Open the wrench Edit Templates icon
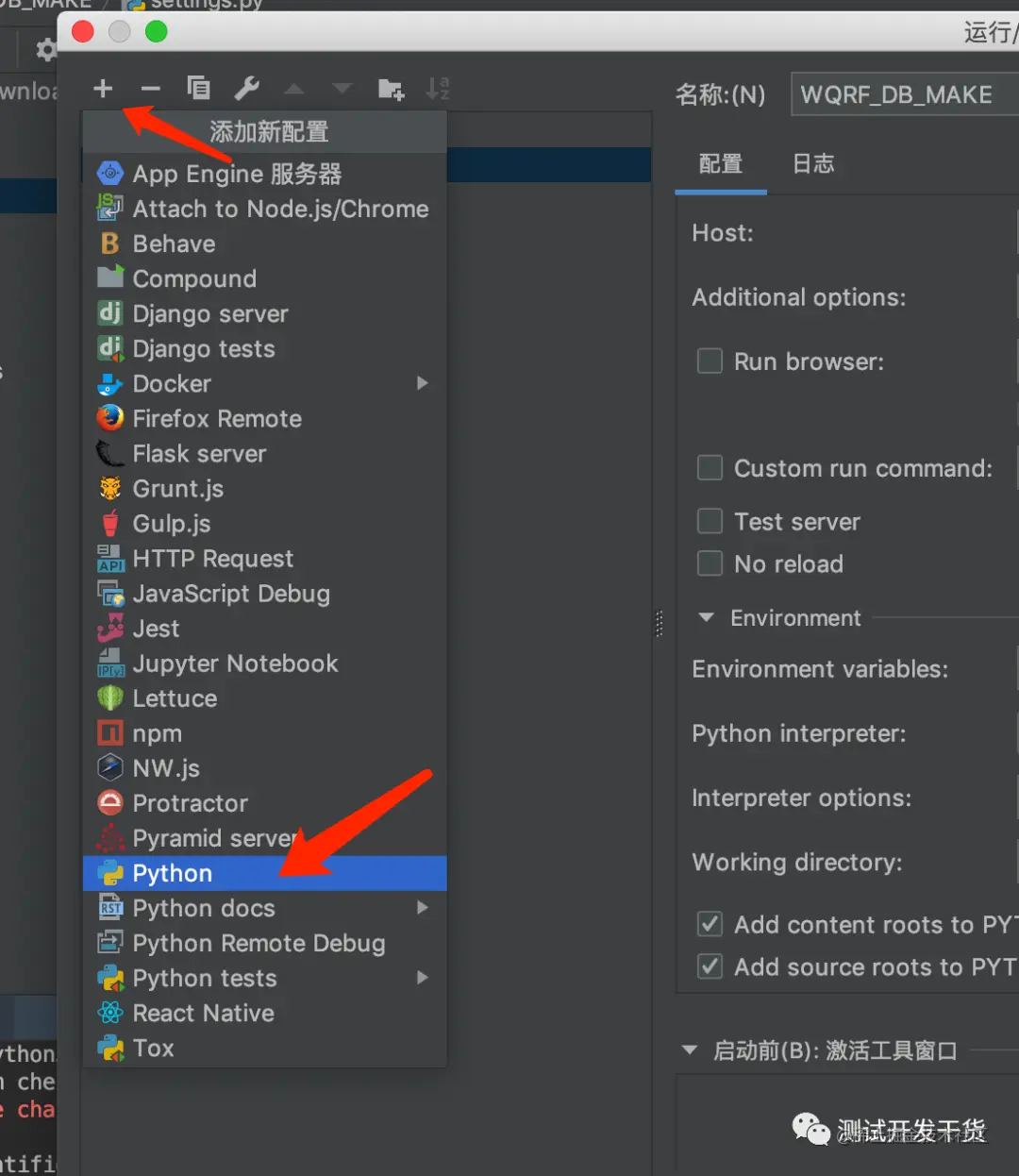The height and width of the screenshot is (1176, 1019). click(x=246, y=88)
